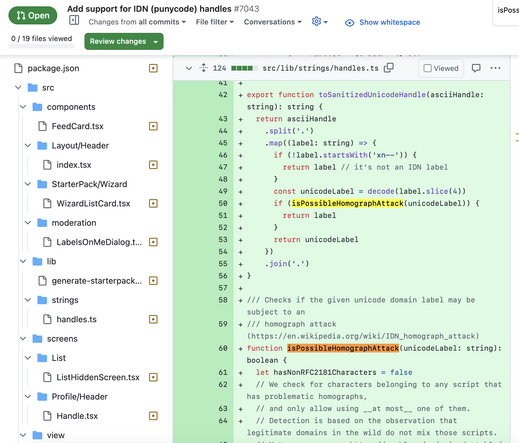Click the screens folder icon

37,339
